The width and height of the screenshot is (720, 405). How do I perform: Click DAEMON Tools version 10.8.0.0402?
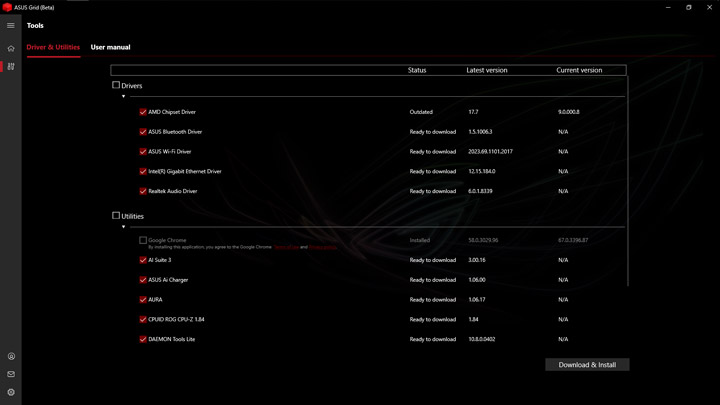click(482, 339)
